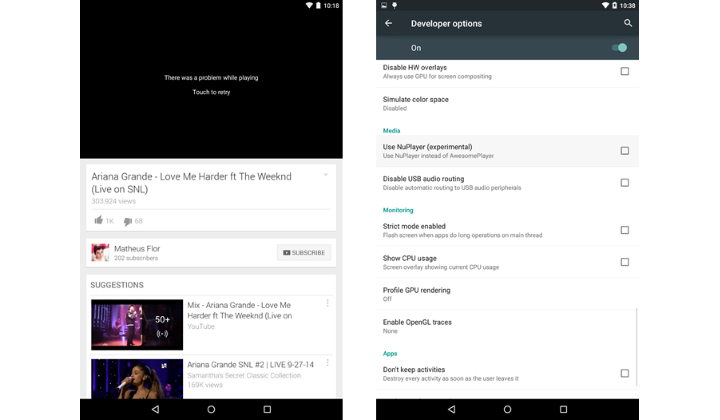Viewport: 720px width, 420px height.
Task: Tap the Matheus Flor channel name
Action: click(137, 248)
